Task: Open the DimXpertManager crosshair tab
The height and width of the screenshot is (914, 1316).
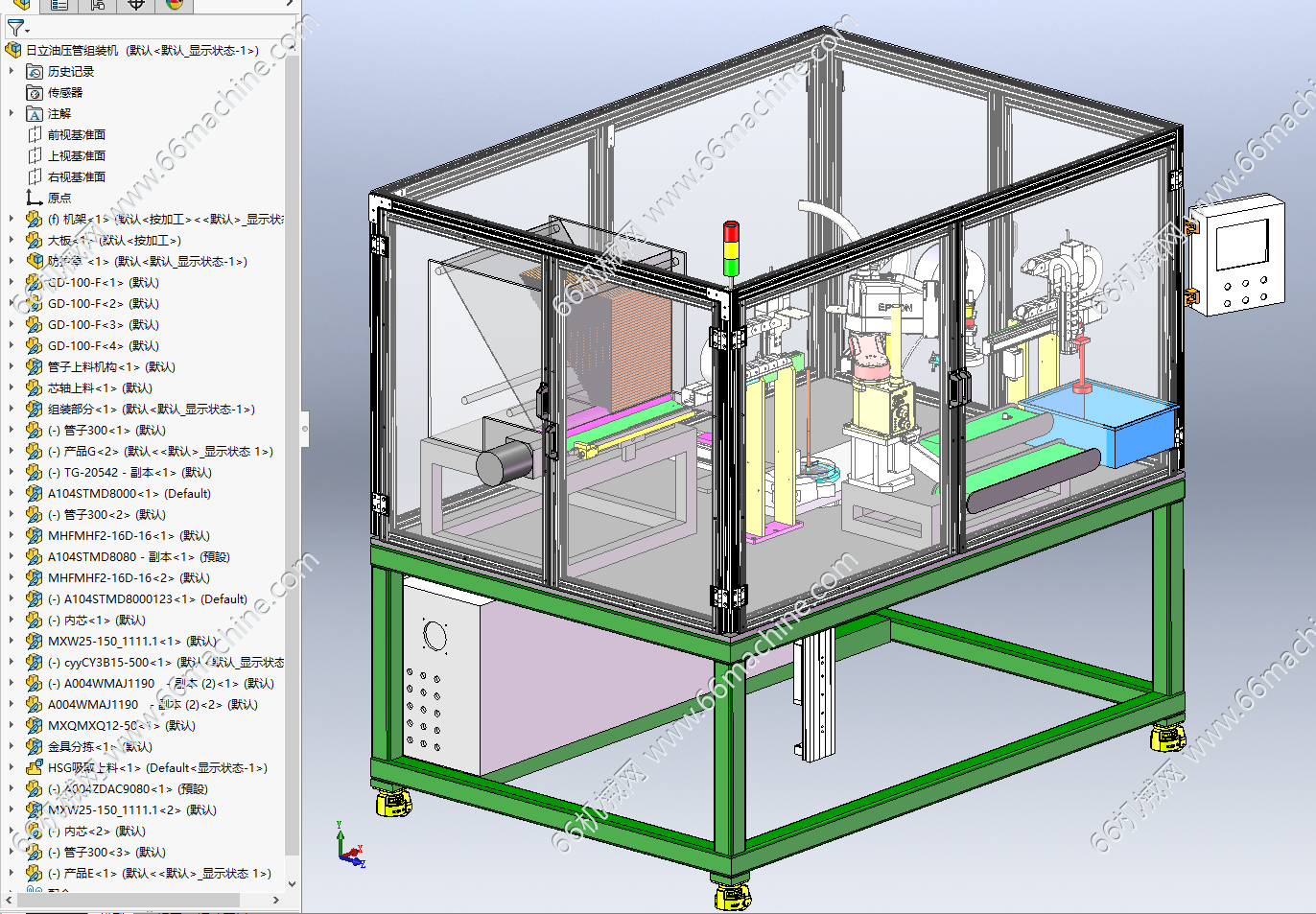Action: coord(136,5)
